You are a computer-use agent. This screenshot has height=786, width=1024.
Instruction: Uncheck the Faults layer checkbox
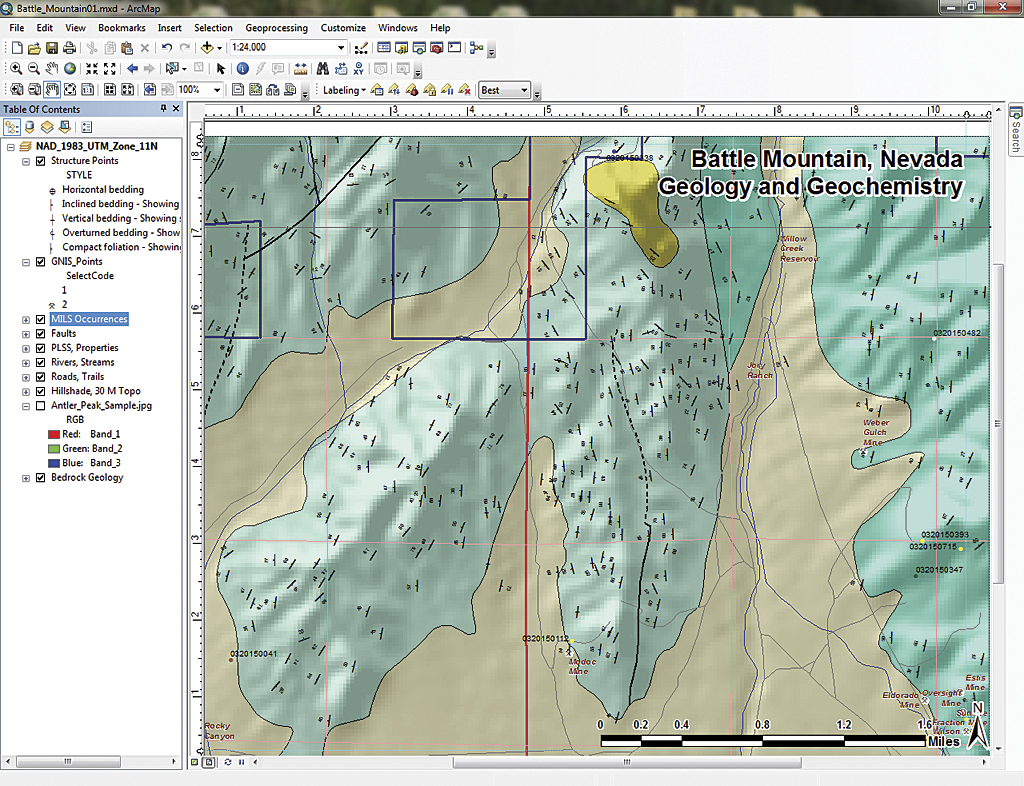(x=41, y=334)
